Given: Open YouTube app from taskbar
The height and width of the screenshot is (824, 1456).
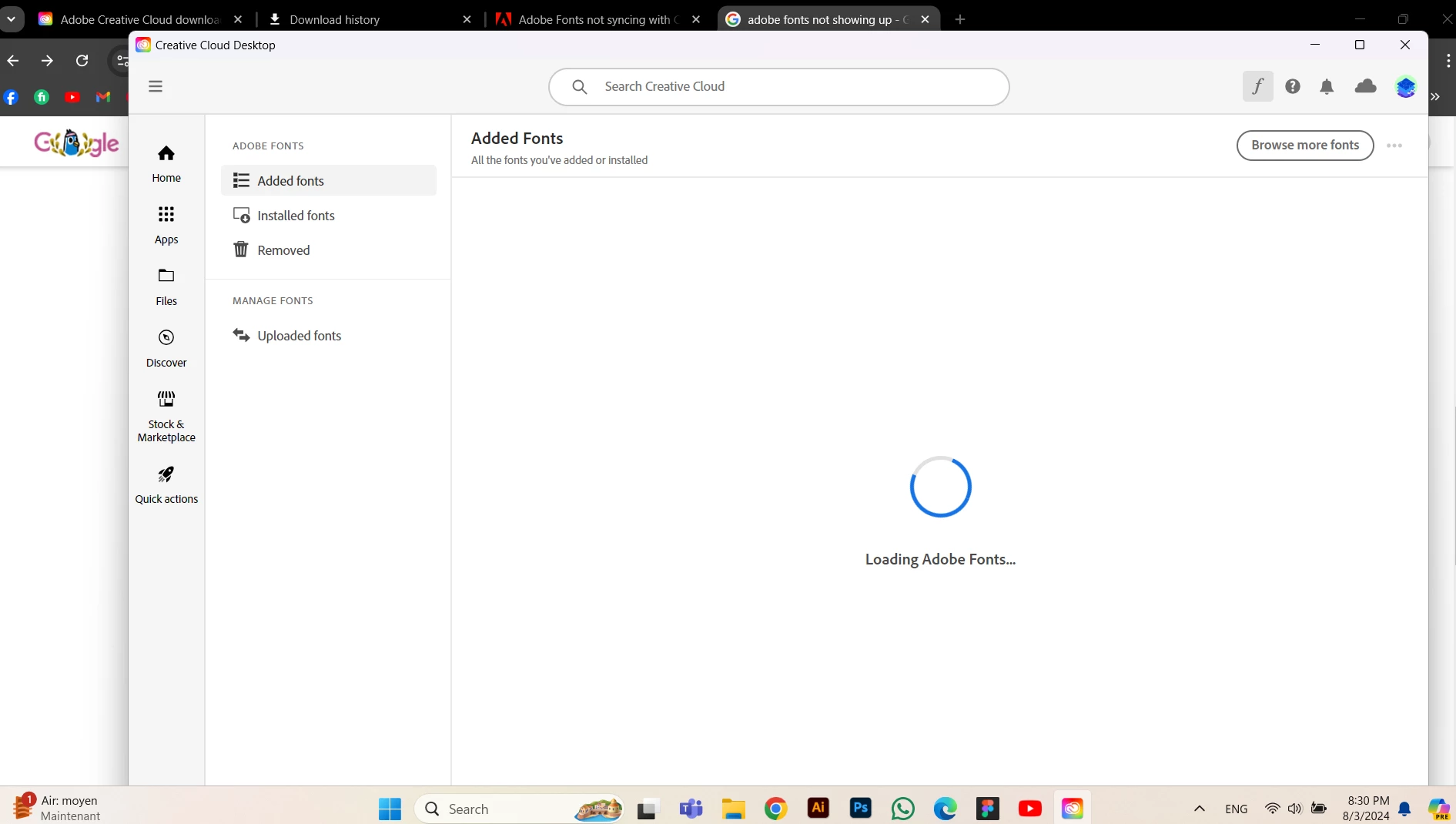Looking at the screenshot, I should [1029, 809].
